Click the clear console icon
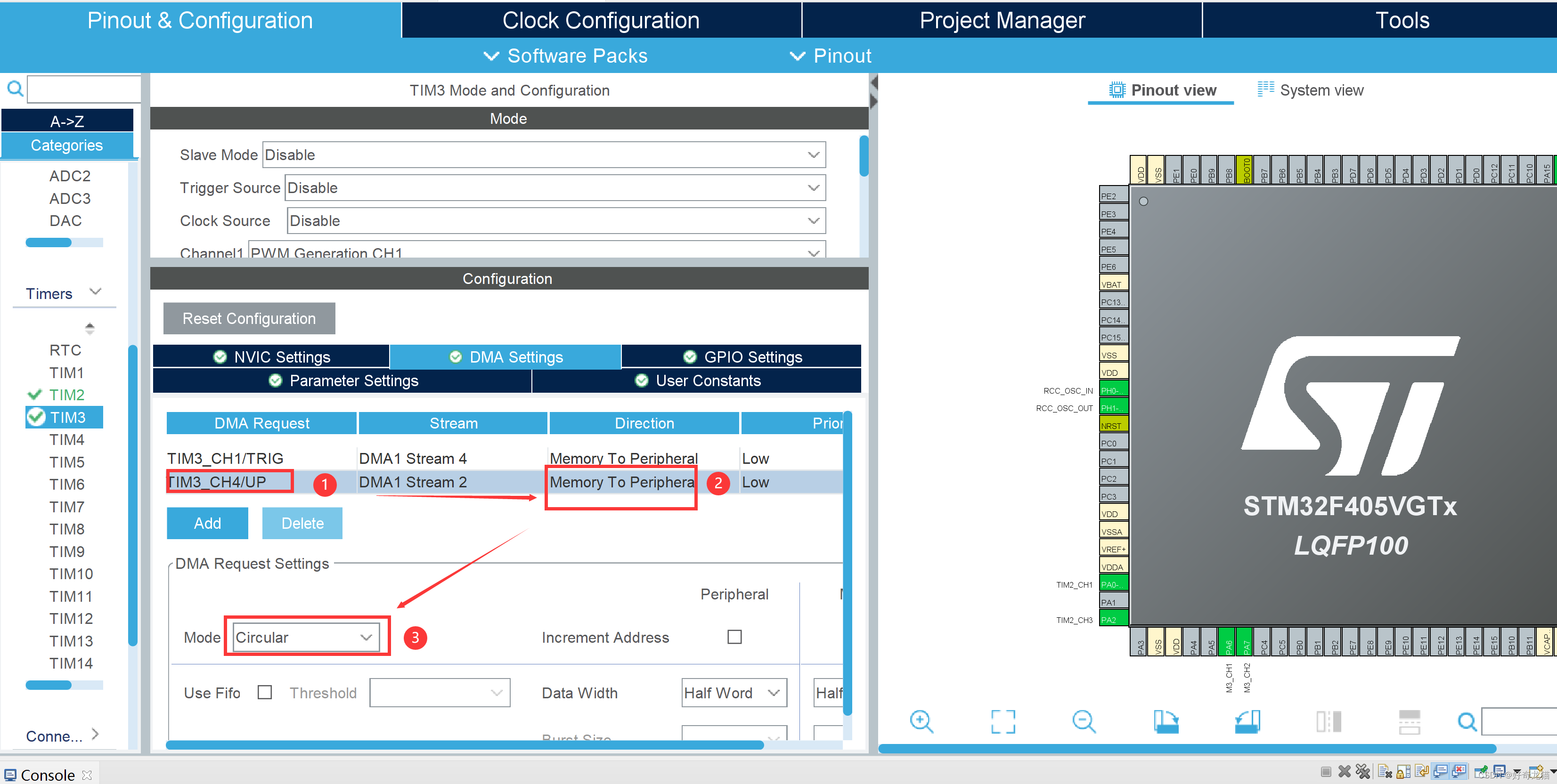Viewport: 1557px width, 784px height. pyautogui.click(x=1385, y=771)
